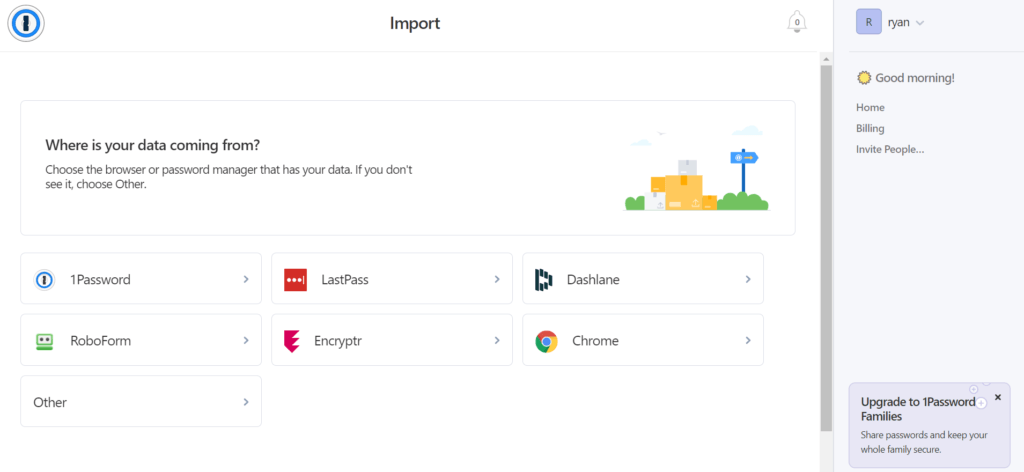Pick the RoboForm green robot icon
The width and height of the screenshot is (1024, 472).
(x=44, y=341)
